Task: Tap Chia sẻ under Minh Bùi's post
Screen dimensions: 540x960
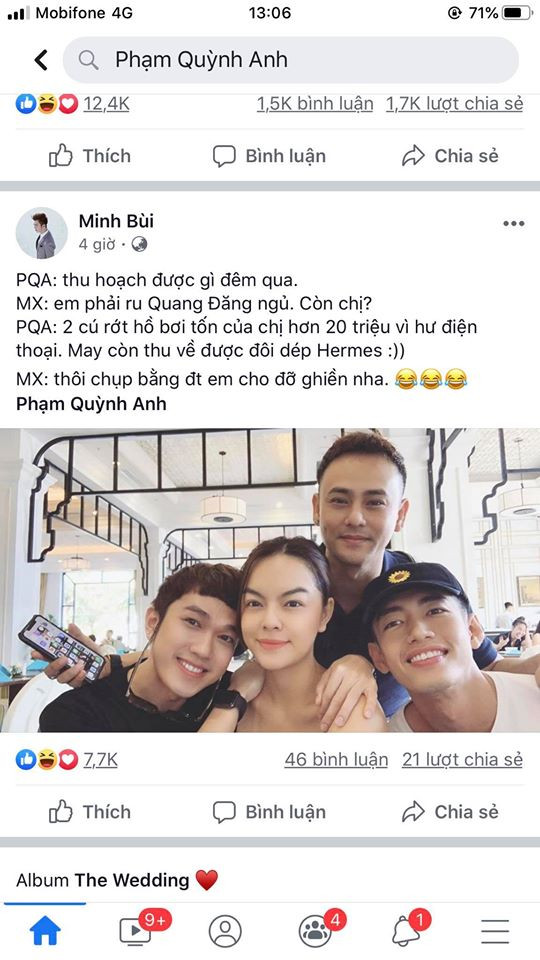Action: pyautogui.click(x=450, y=812)
